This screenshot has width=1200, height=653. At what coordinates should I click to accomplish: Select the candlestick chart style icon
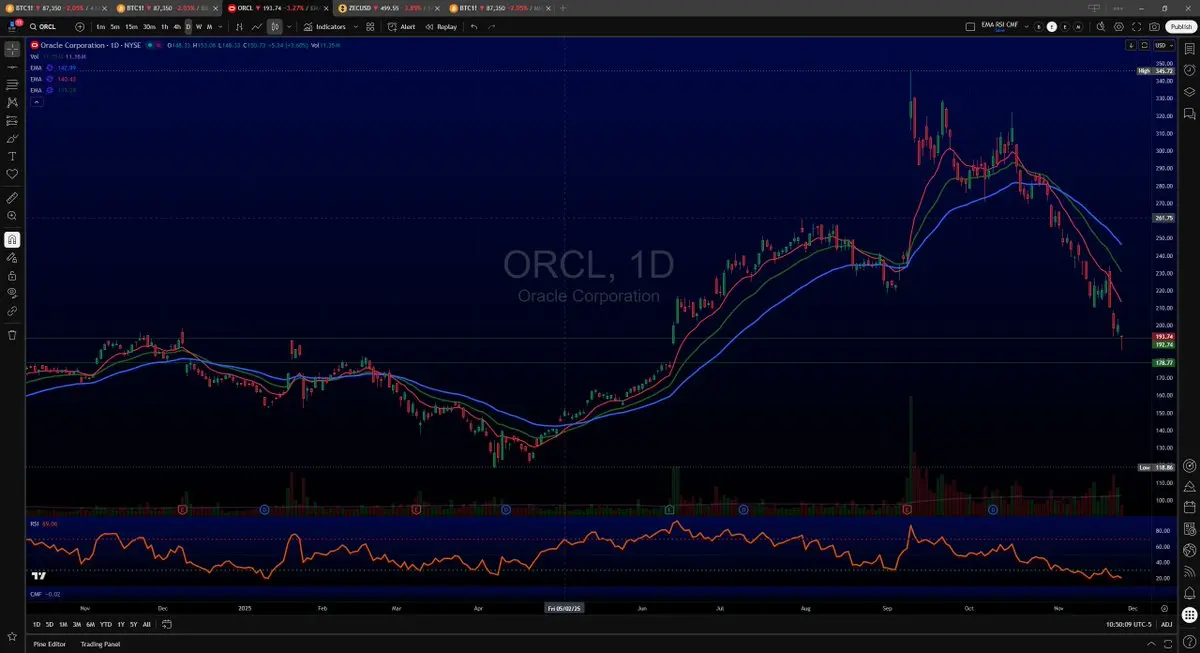click(x=274, y=27)
